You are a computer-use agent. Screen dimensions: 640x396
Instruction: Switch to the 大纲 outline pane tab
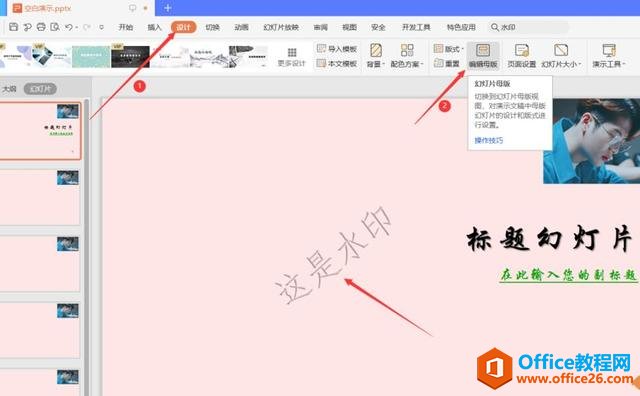(9, 89)
